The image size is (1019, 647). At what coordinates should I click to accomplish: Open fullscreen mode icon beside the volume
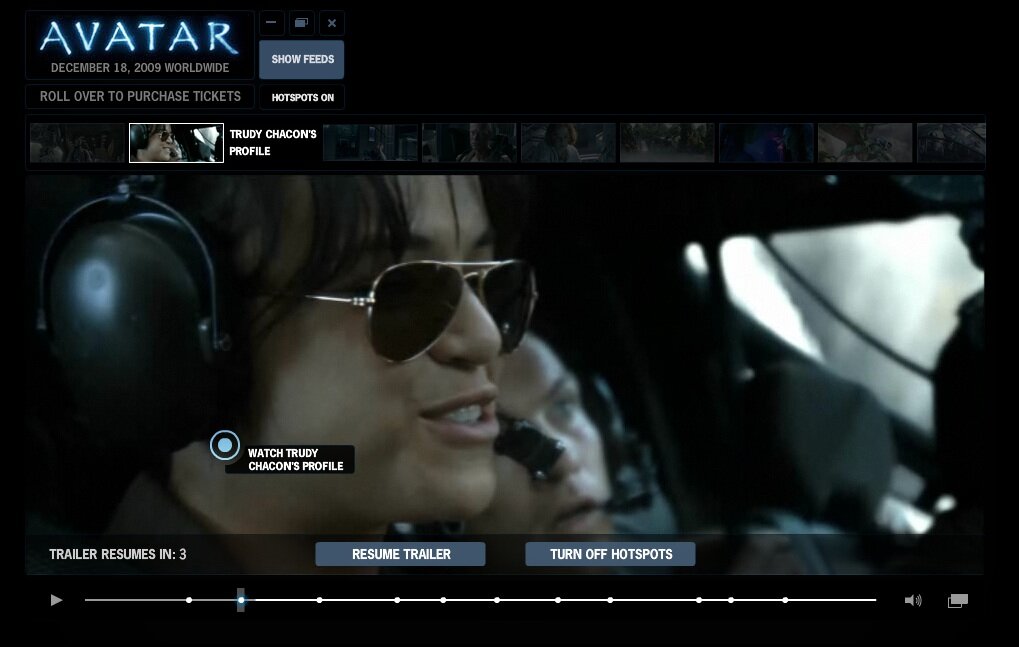(x=958, y=601)
